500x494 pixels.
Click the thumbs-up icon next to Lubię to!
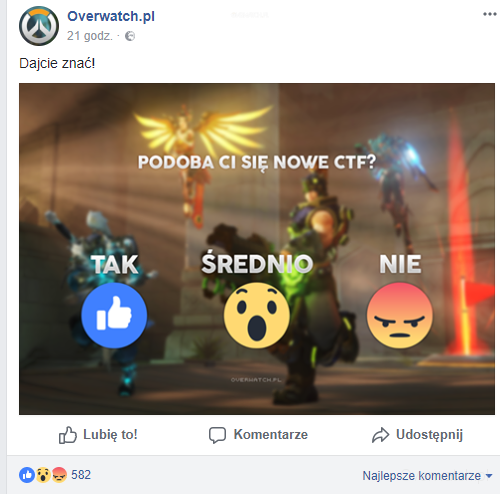click(x=68, y=435)
